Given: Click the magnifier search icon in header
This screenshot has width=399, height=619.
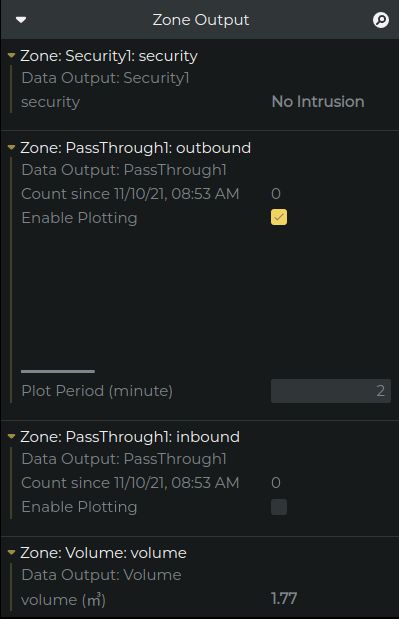Looking at the screenshot, I should pos(381,20).
